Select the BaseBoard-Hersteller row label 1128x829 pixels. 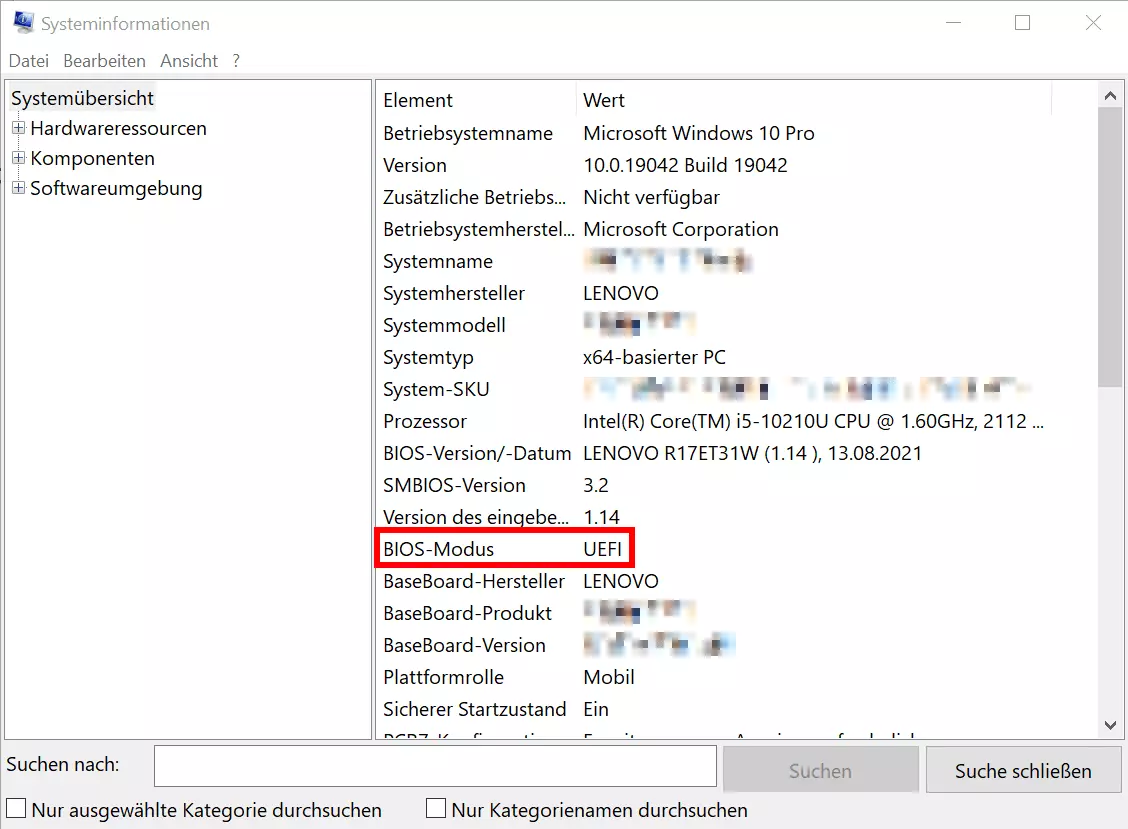pos(474,581)
